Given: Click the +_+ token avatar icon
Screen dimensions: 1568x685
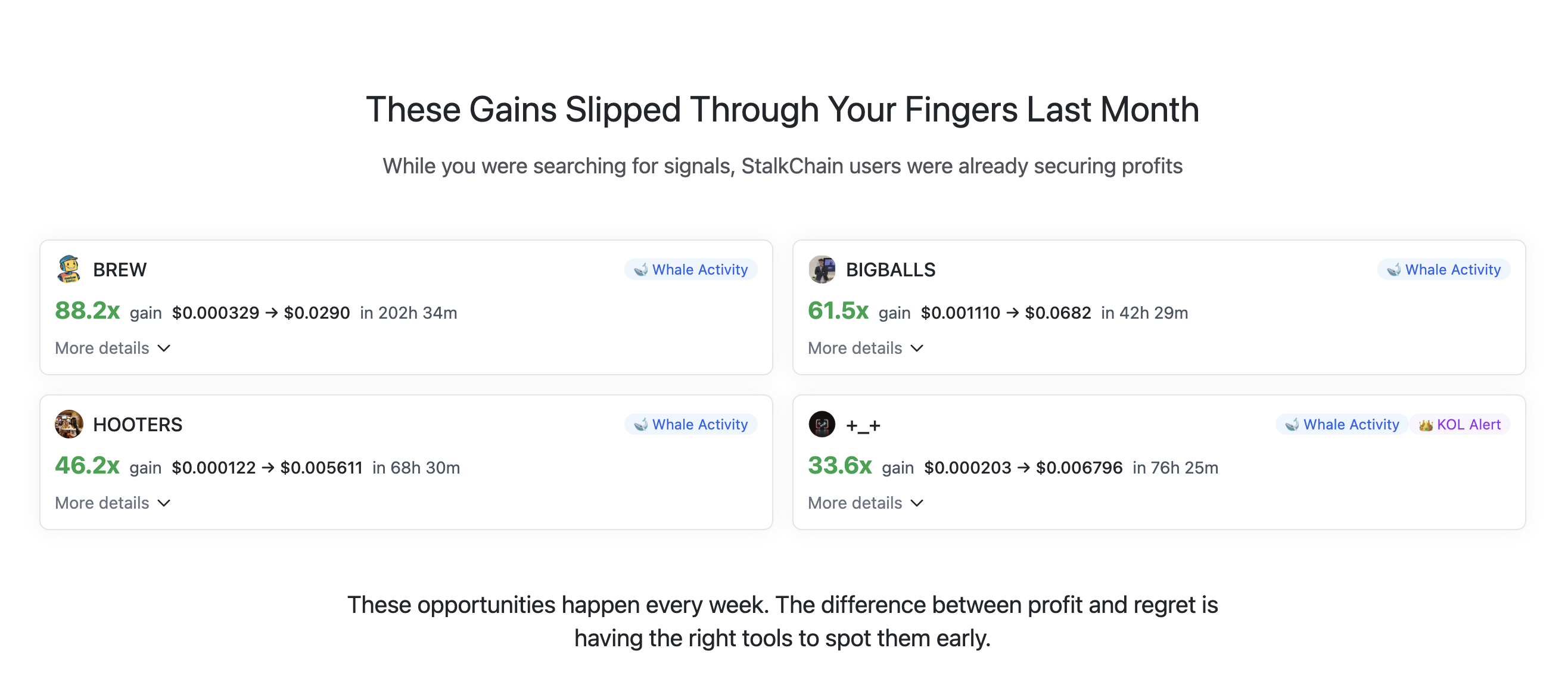Looking at the screenshot, I should 822,425.
